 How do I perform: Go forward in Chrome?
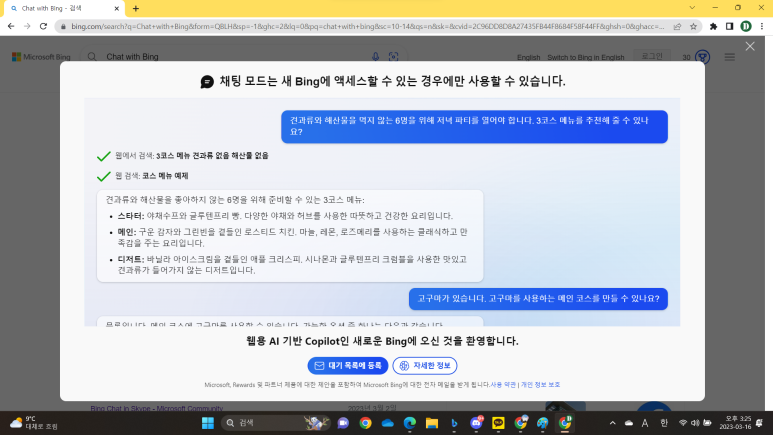(x=27, y=26)
